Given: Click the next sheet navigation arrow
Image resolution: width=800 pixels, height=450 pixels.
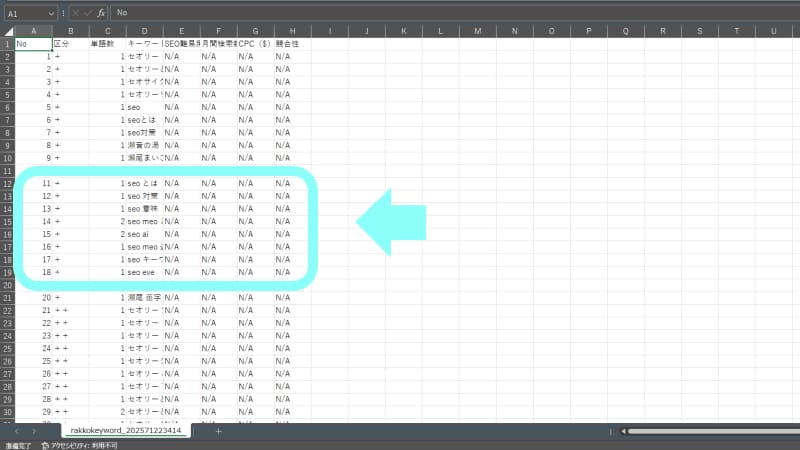Looking at the screenshot, I should pyautogui.click(x=34, y=431).
